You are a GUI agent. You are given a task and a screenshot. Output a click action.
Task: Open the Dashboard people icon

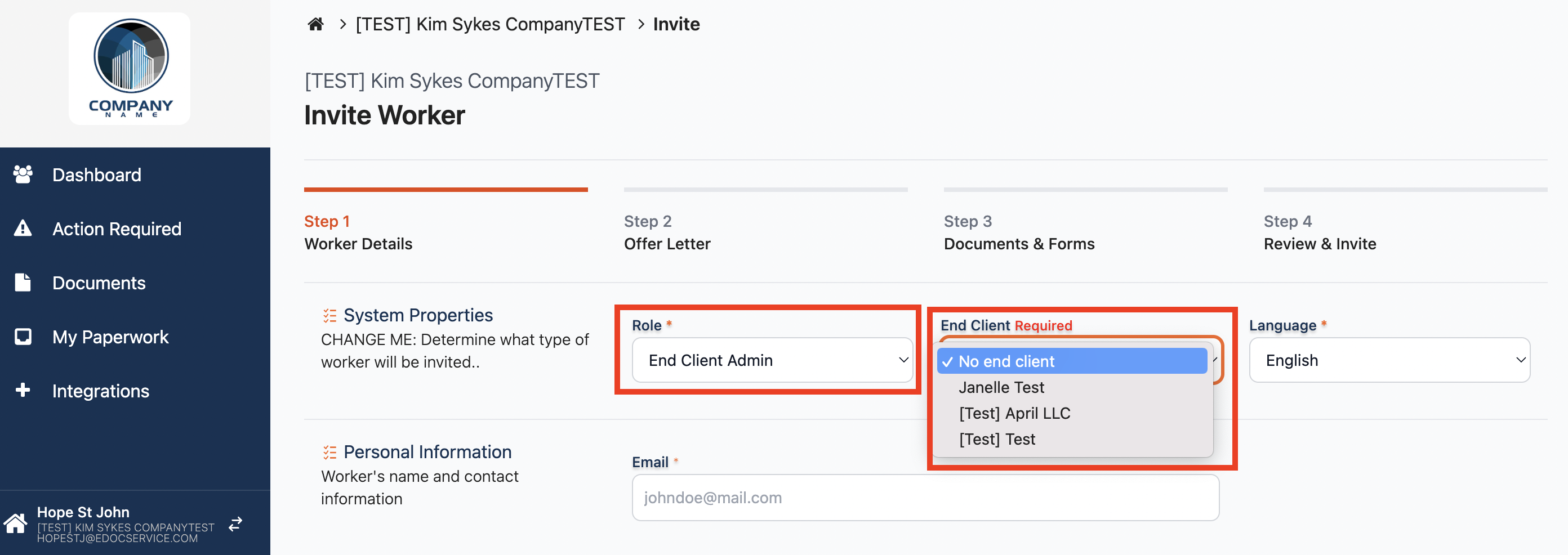pos(23,174)
